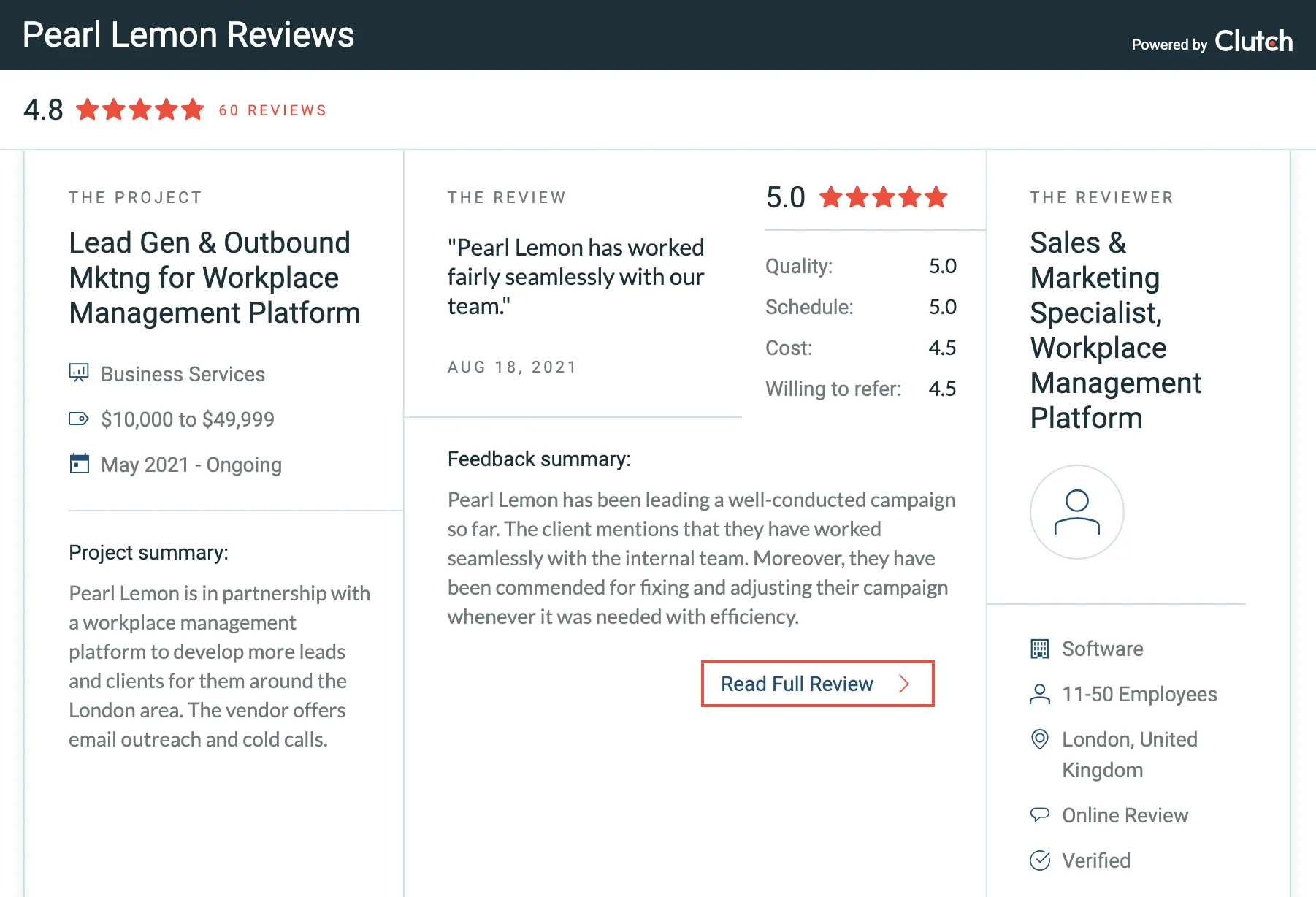
Task: Click the feedback summary paragraph
Action: (701, 558)
